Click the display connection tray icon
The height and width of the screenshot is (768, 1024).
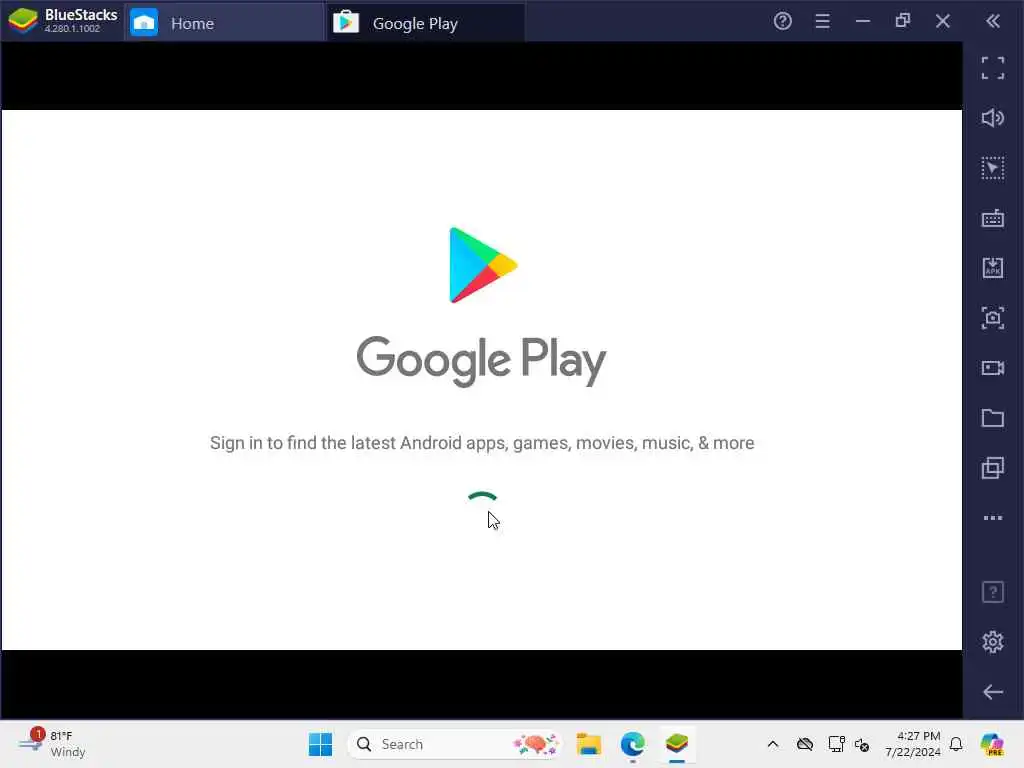pos(836,744)
